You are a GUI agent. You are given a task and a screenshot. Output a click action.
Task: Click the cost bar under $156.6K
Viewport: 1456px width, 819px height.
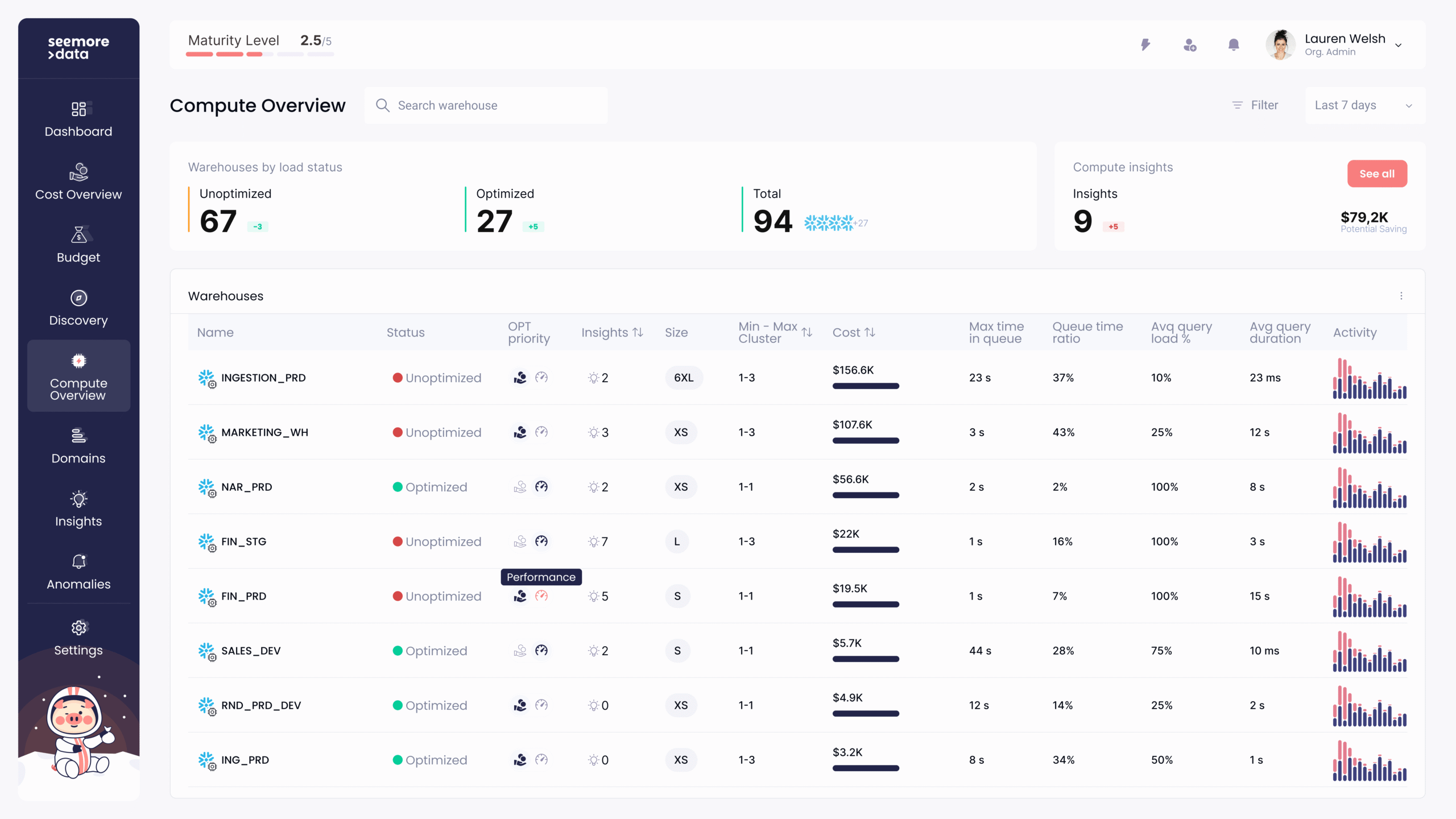(866, 386)
